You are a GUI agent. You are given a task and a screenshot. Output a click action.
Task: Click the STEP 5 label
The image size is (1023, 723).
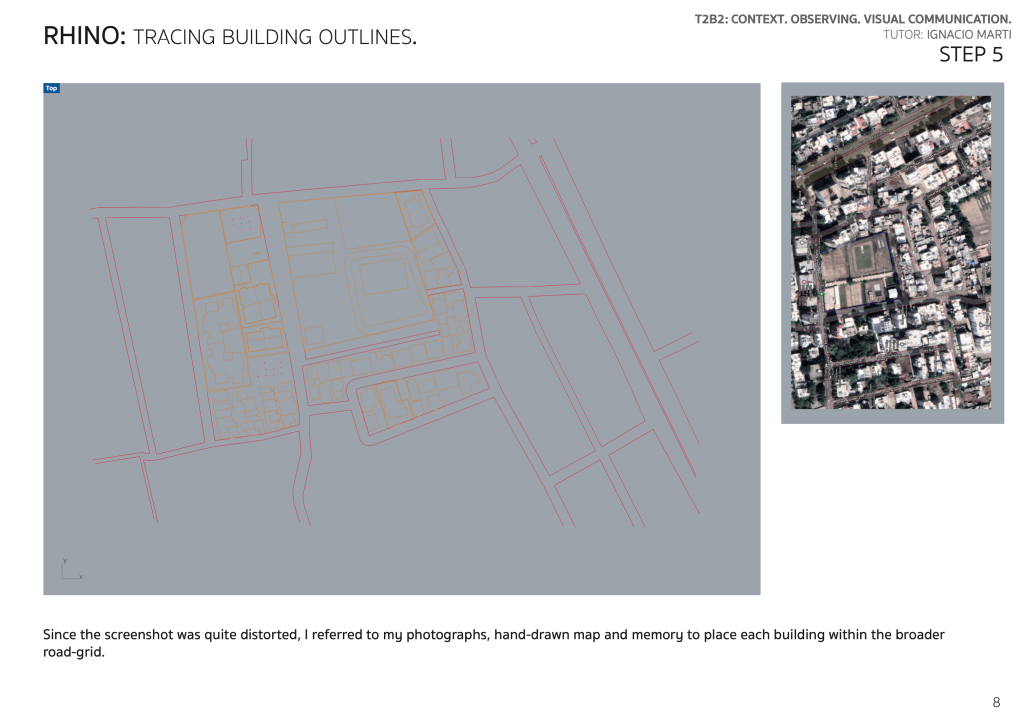tap(970, 56)
